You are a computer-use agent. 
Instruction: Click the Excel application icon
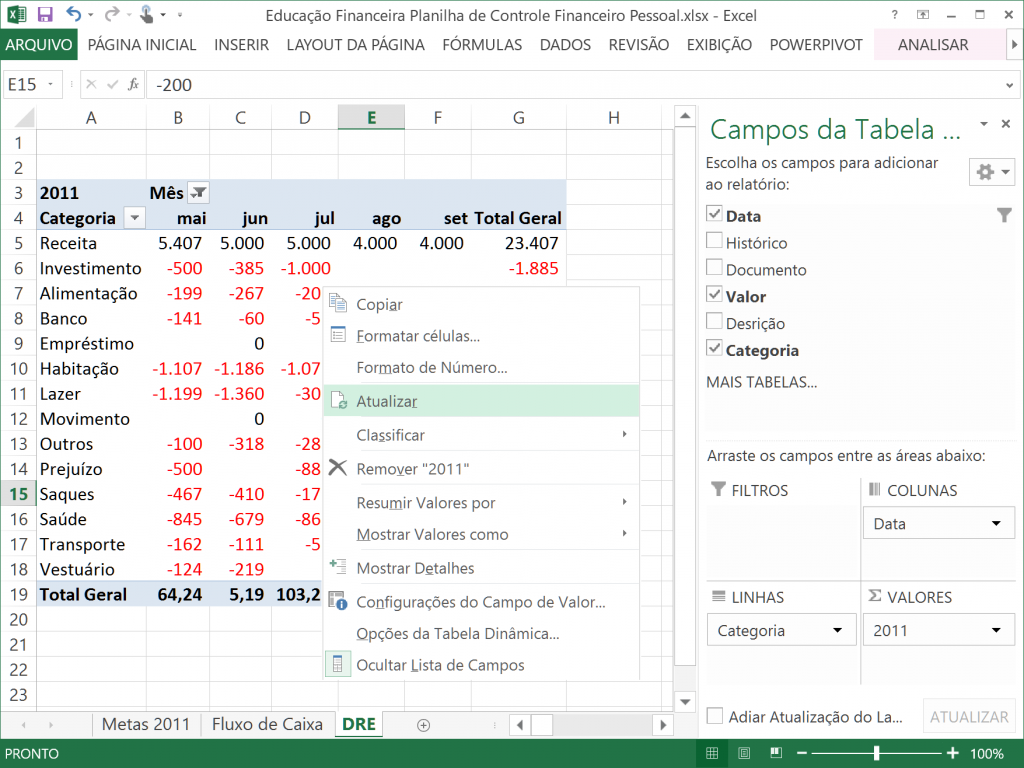16,14
